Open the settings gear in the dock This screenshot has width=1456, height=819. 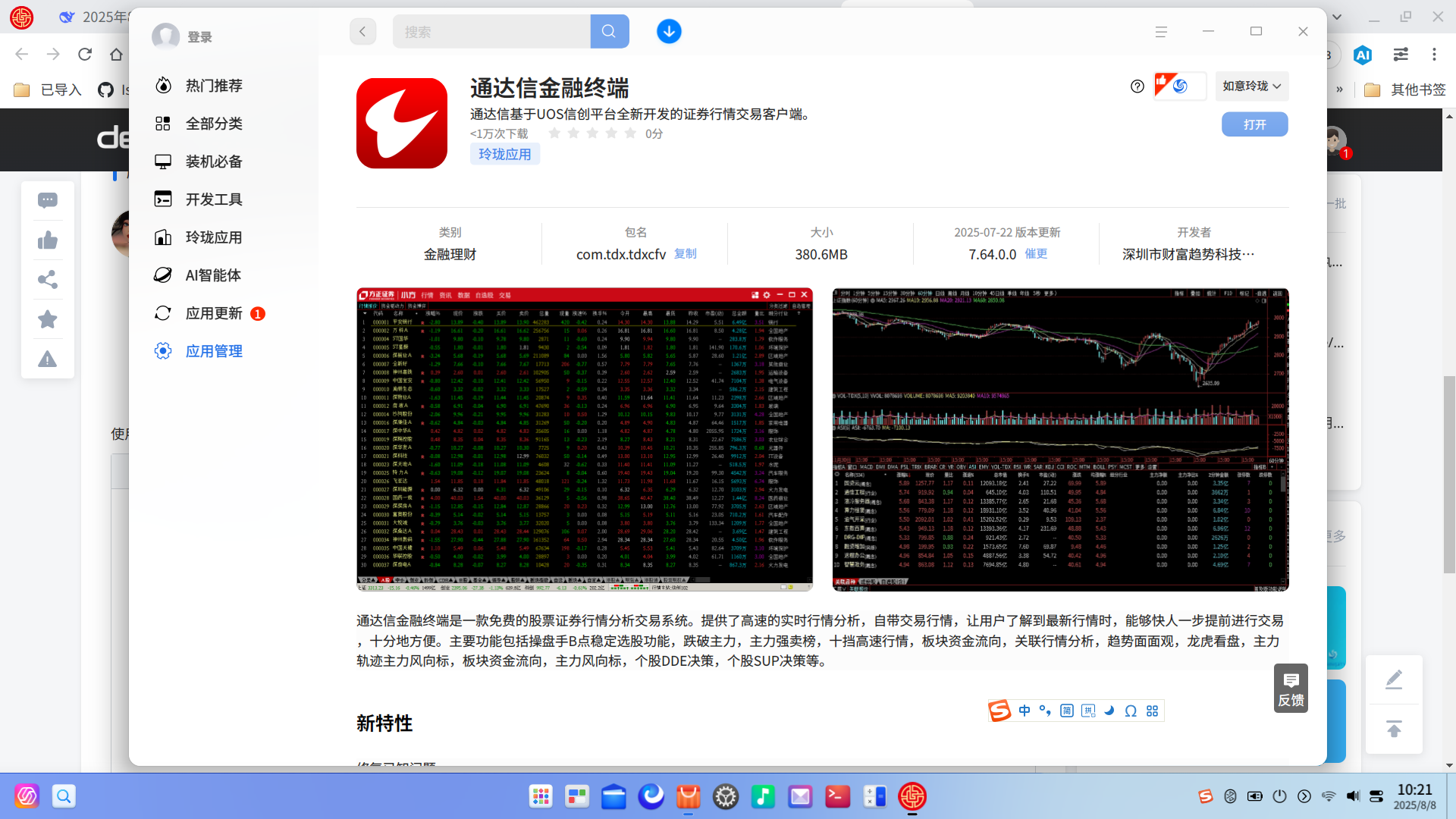(726, 796)
